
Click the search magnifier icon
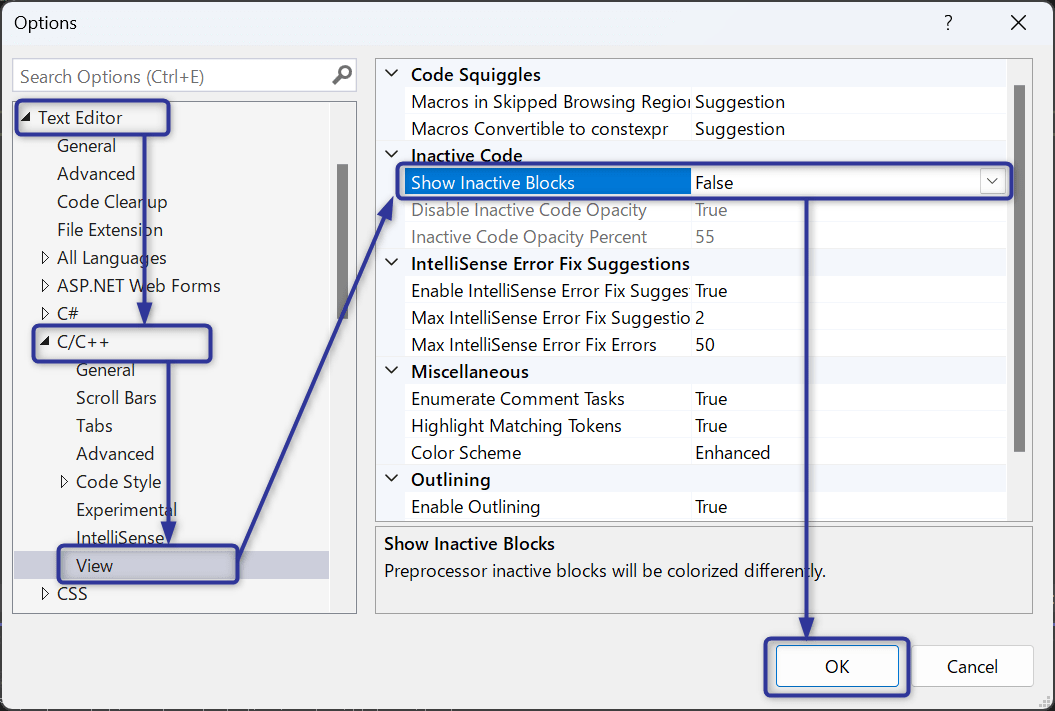[x=342, y=75]
